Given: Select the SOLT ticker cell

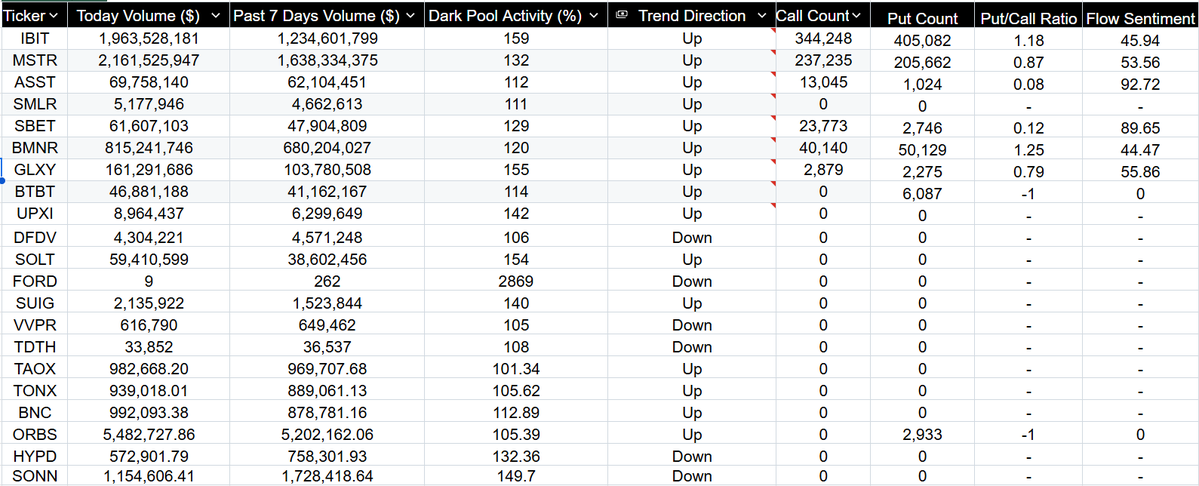Looking at the screenshot, I should tap(35, 259).
